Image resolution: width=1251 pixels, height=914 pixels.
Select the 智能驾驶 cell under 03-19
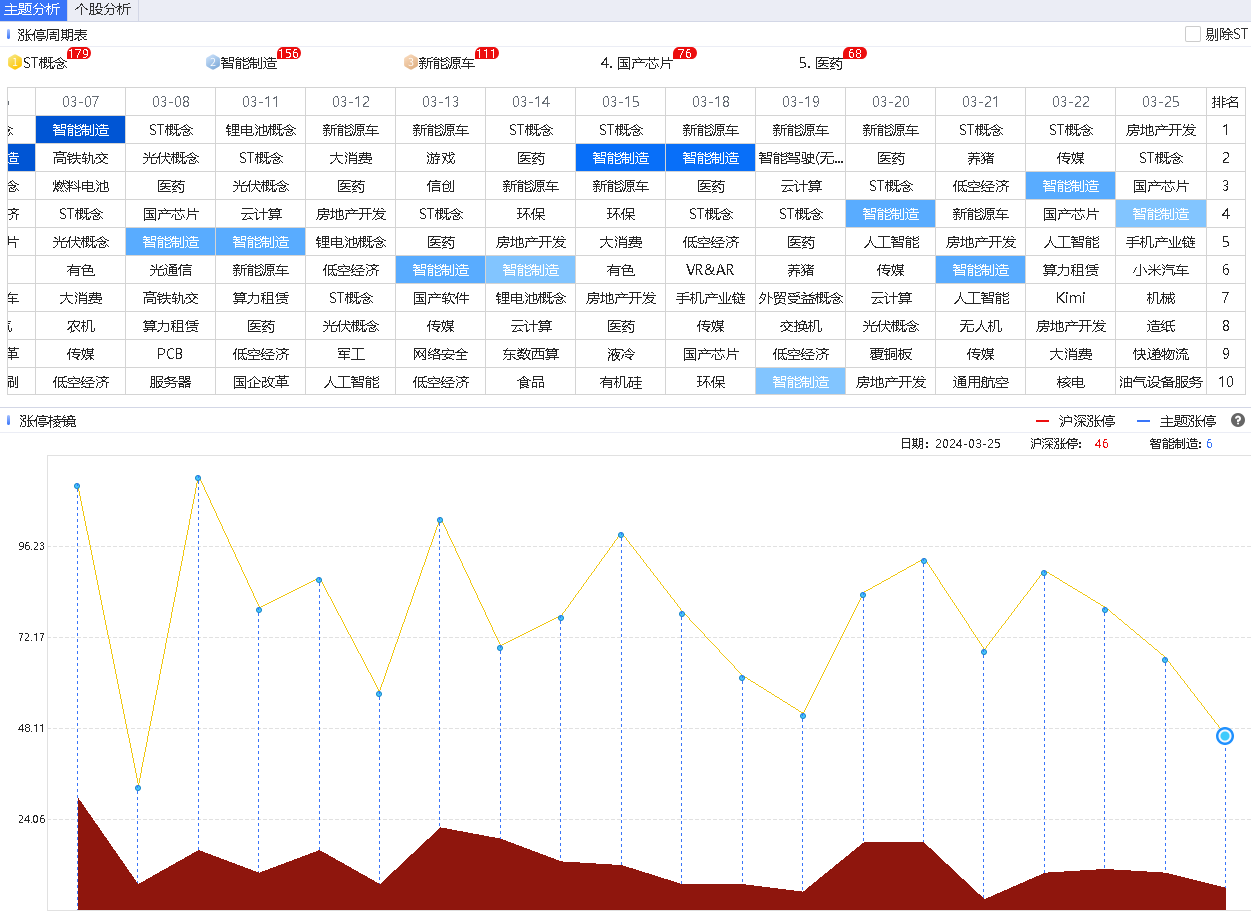[801, 158]
